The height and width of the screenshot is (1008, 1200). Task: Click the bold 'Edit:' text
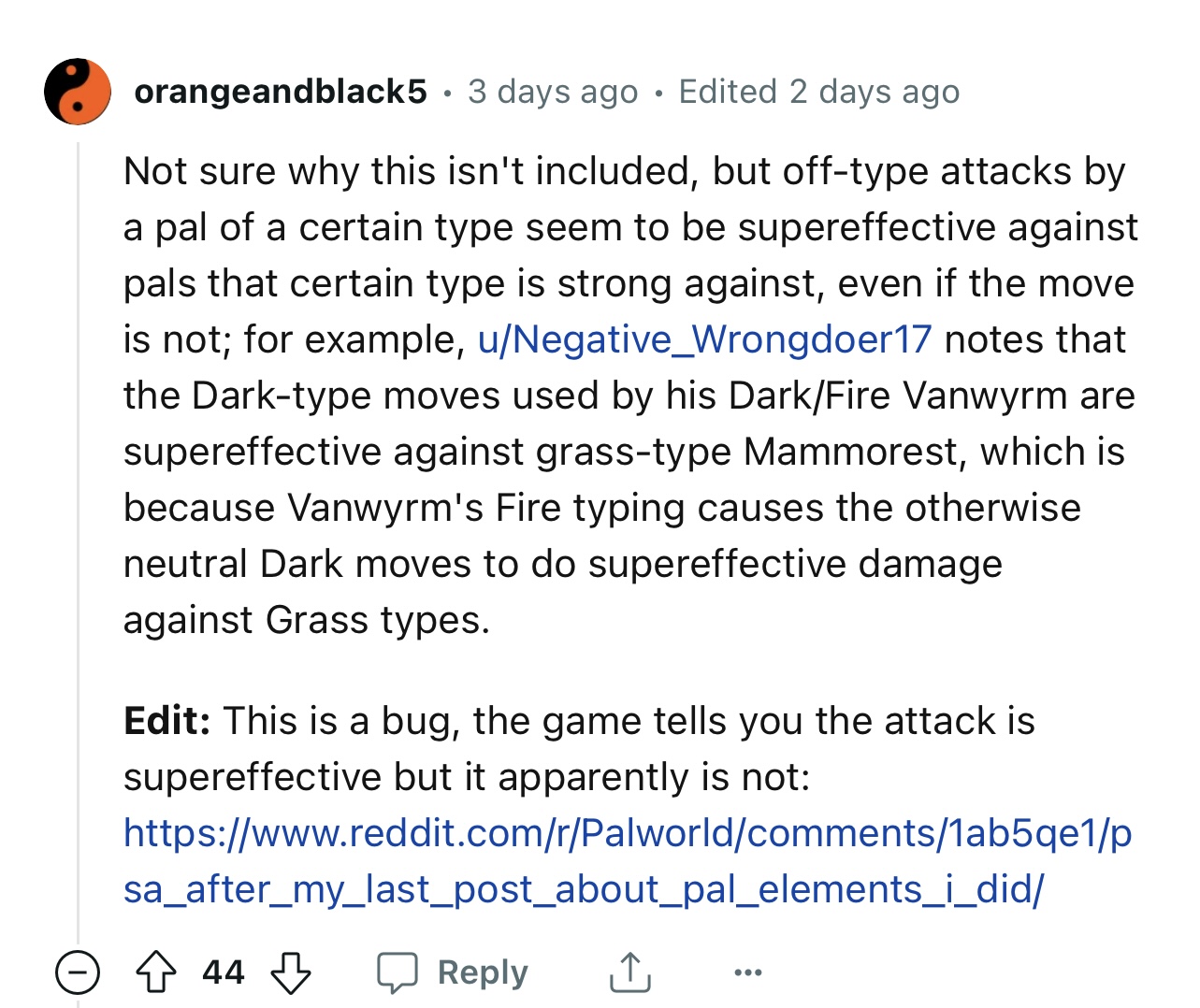tap(166, 721)
